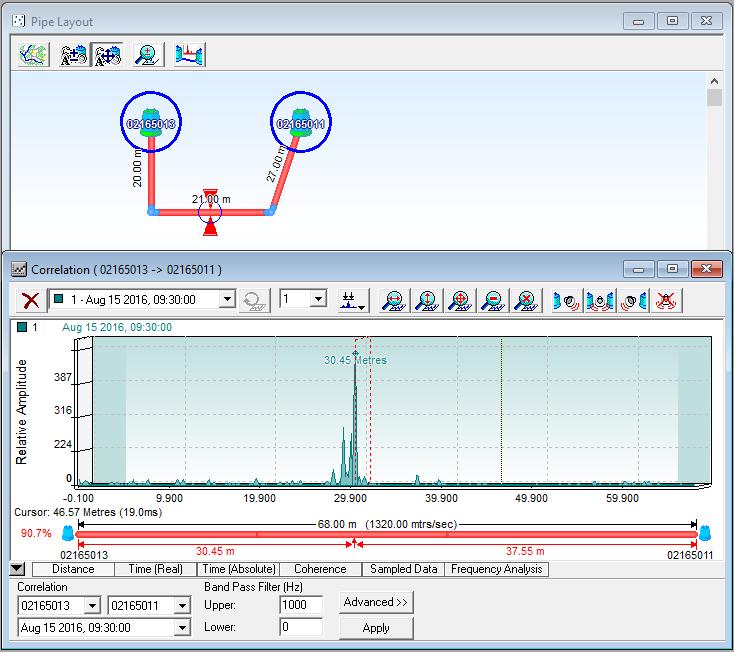Screen dimensions: 734x652
Task: Click the red 30.45 m distance label
Action: pyautogui.click(x=215, y=551)
